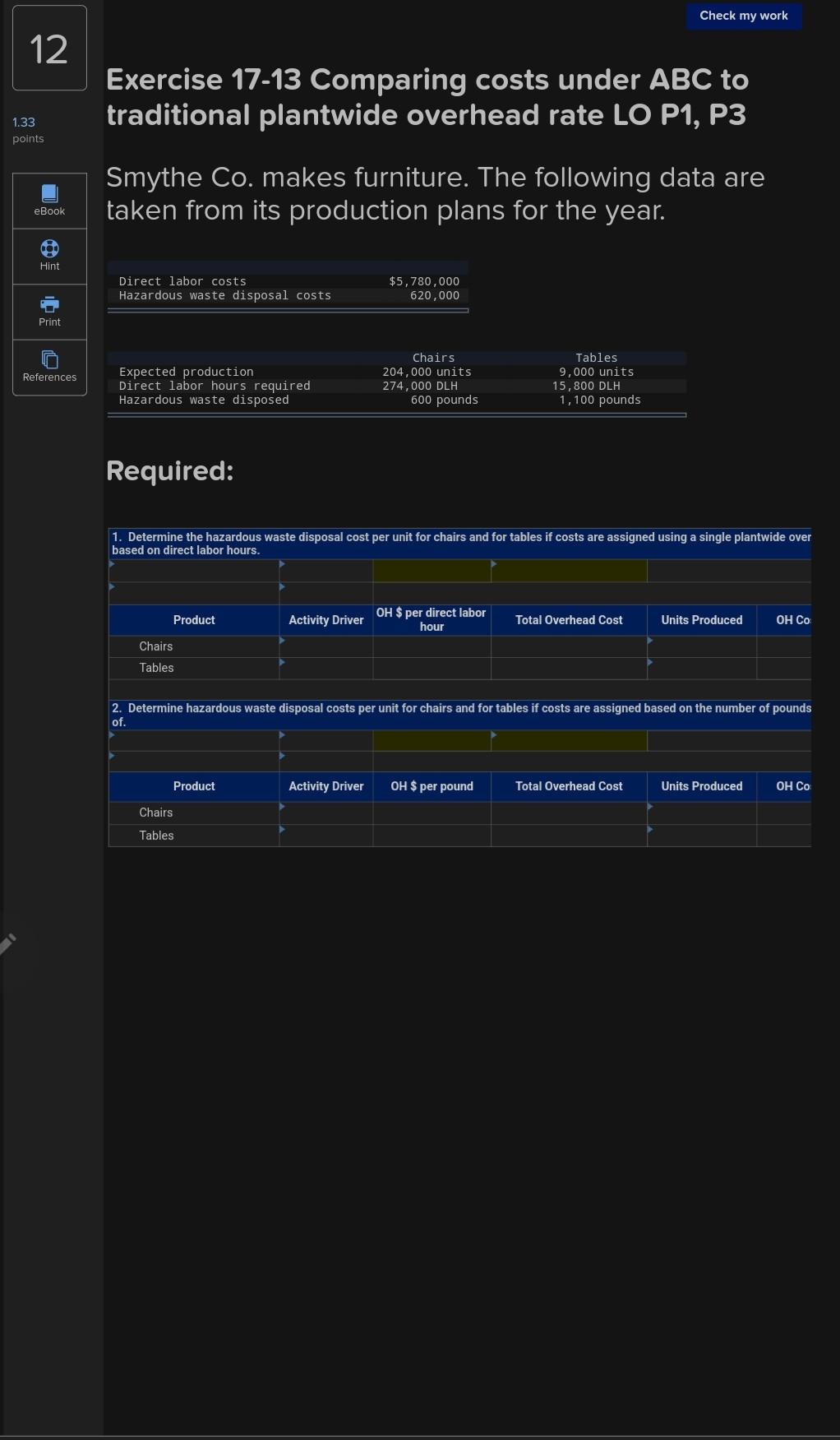
Task: Click the Product header in part 1 table
Action: [x=194, y=620]
